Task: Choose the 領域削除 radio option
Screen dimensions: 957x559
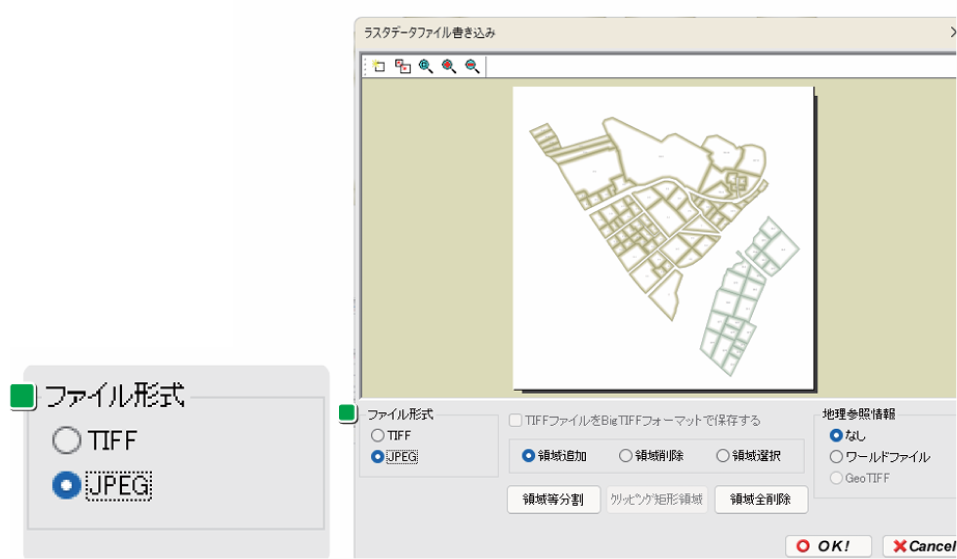Action: [x=626, y=456]
